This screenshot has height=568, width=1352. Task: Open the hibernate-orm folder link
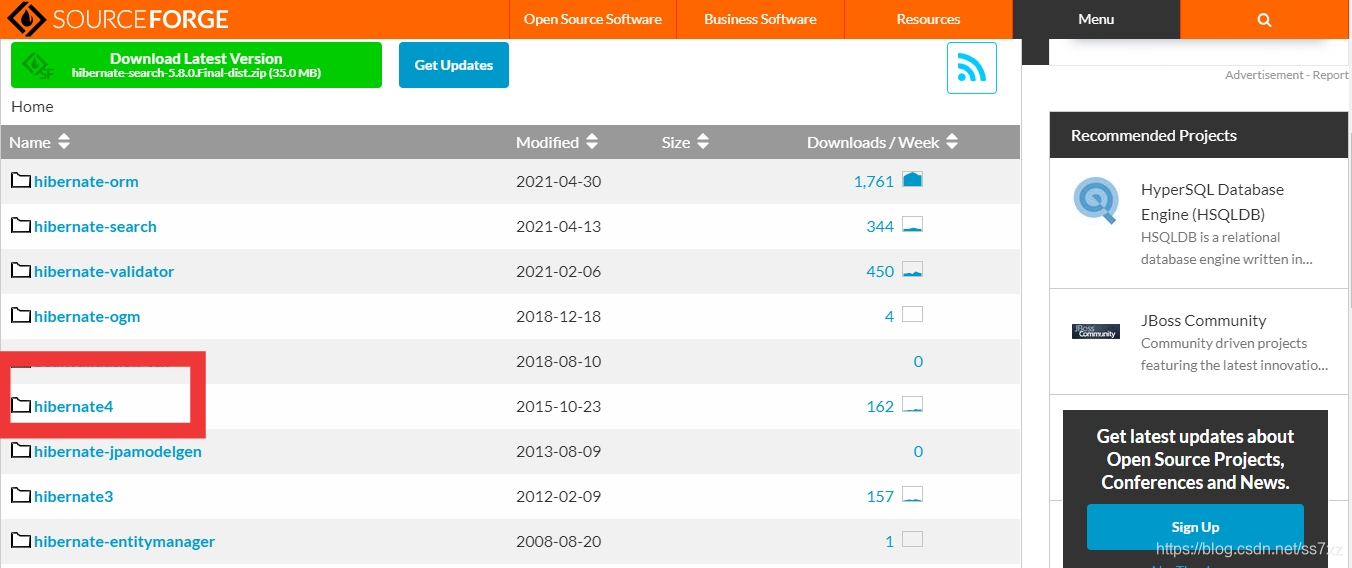point(86,181)
